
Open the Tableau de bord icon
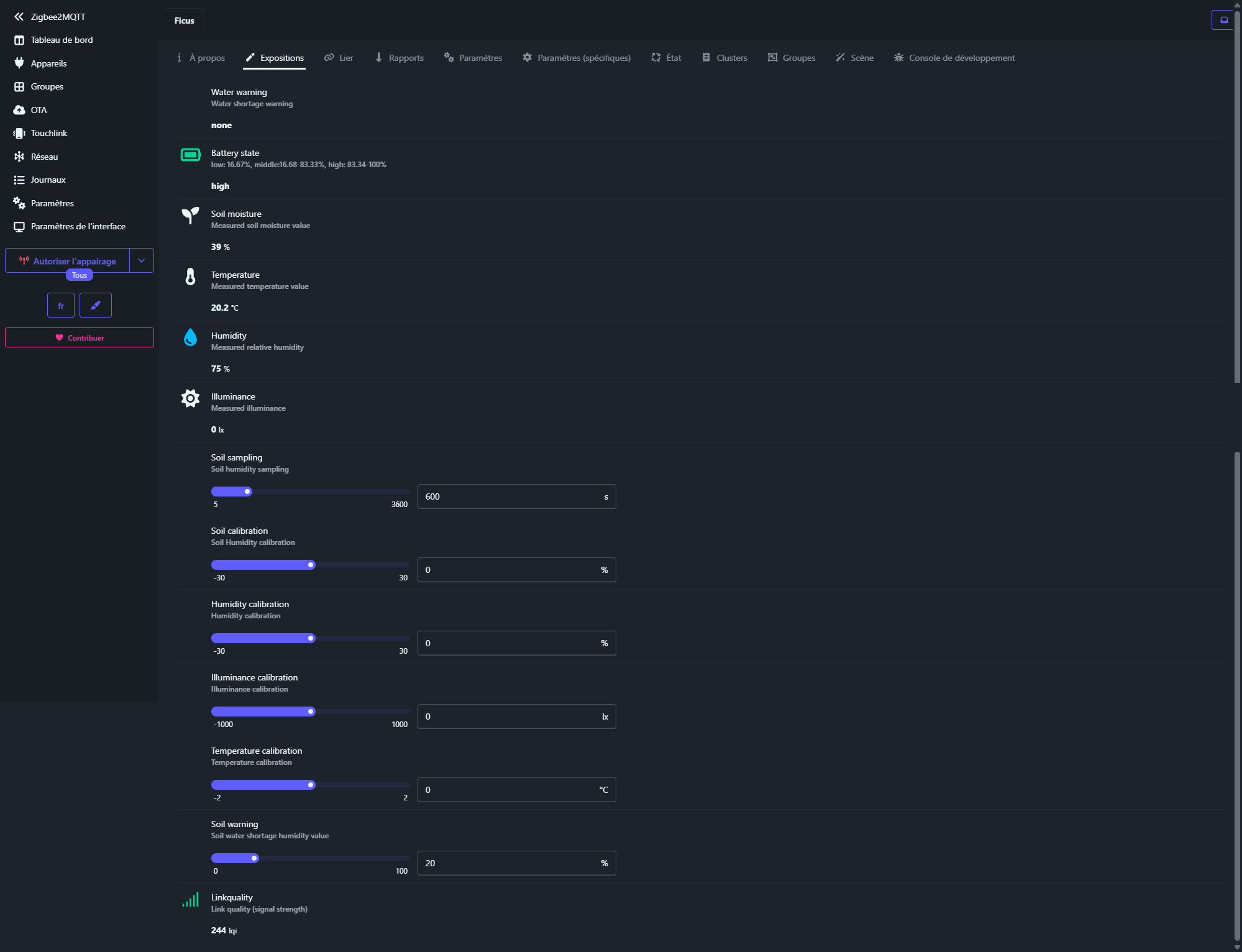point(19,40)
